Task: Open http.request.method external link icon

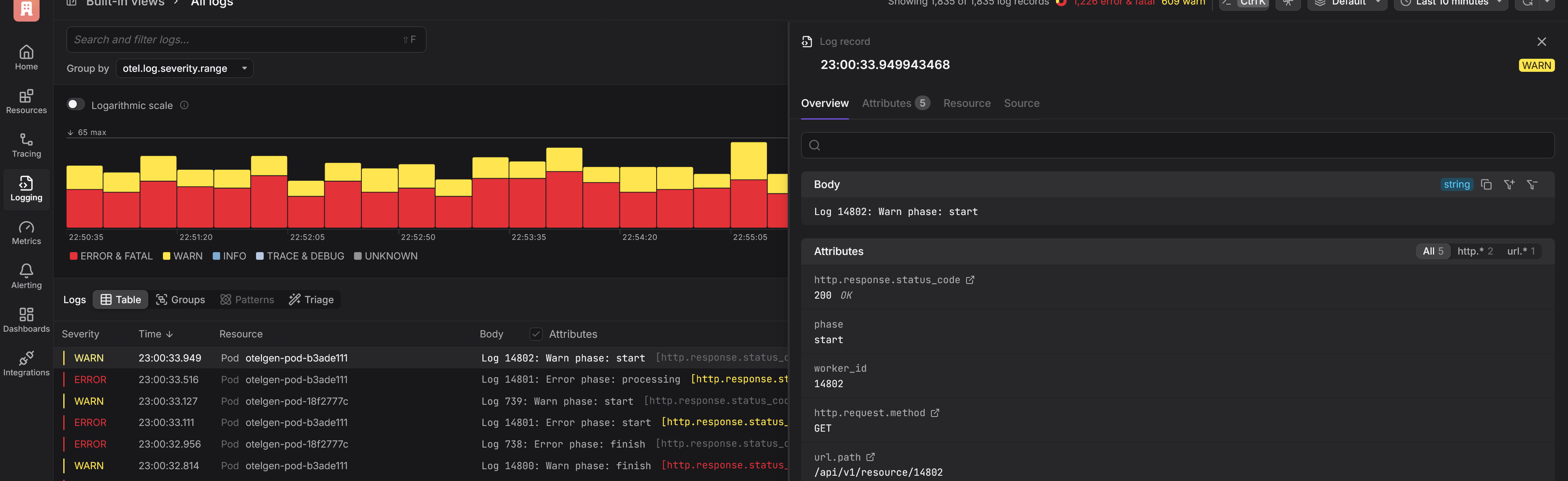Action: 935,413
